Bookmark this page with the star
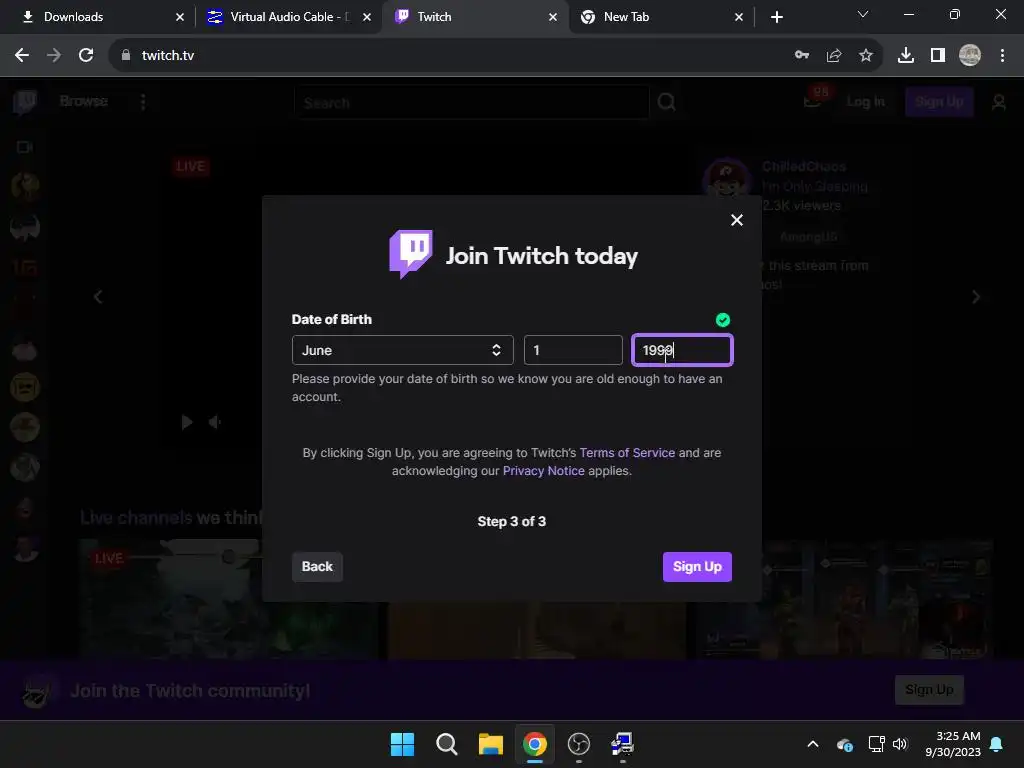The height and width of the screenshot is (768, 1024). 865,56
